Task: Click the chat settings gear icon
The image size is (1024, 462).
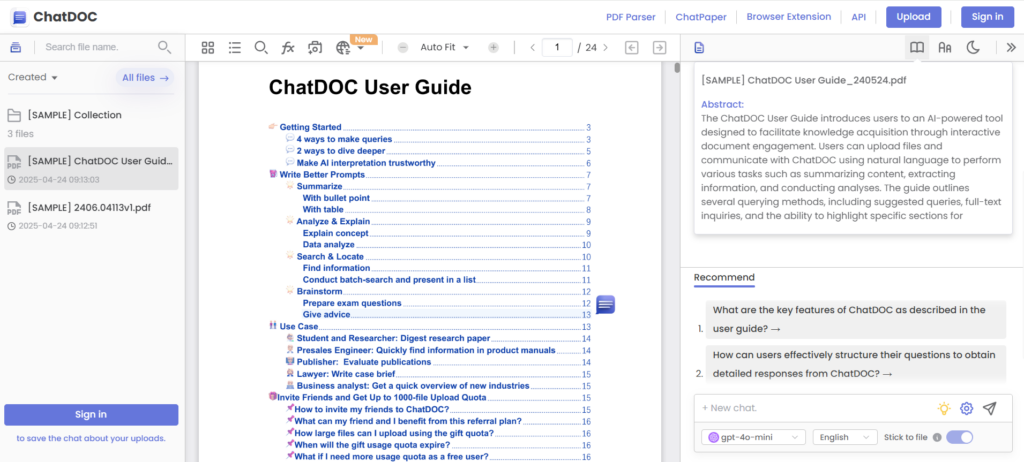Action: tap(966, 408)
